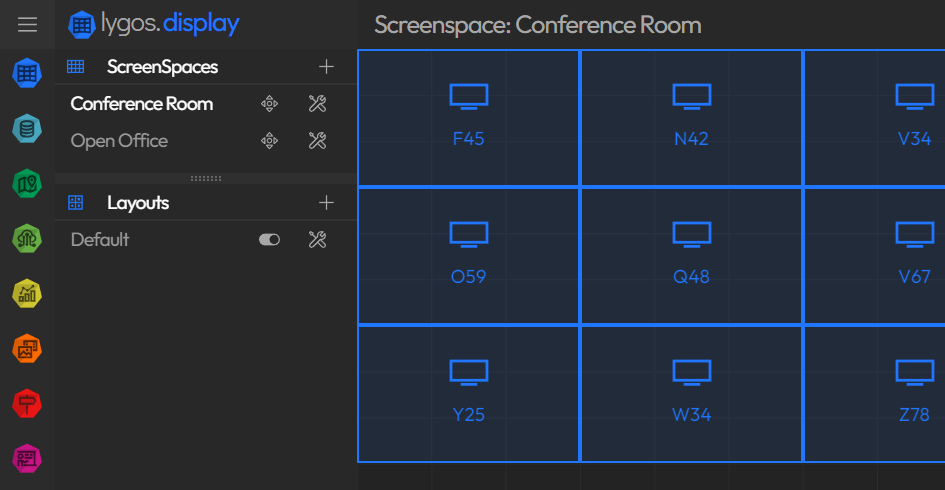
Task: Click the panel splitter handle above Layouts
Action: [x=206, y=178]
